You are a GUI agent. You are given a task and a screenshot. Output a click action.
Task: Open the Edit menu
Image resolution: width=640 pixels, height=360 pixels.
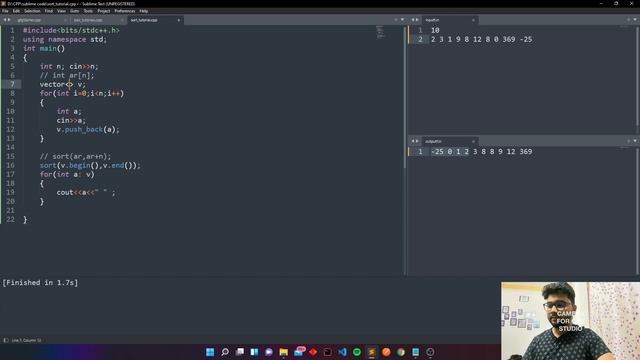[x=16, y=11]
